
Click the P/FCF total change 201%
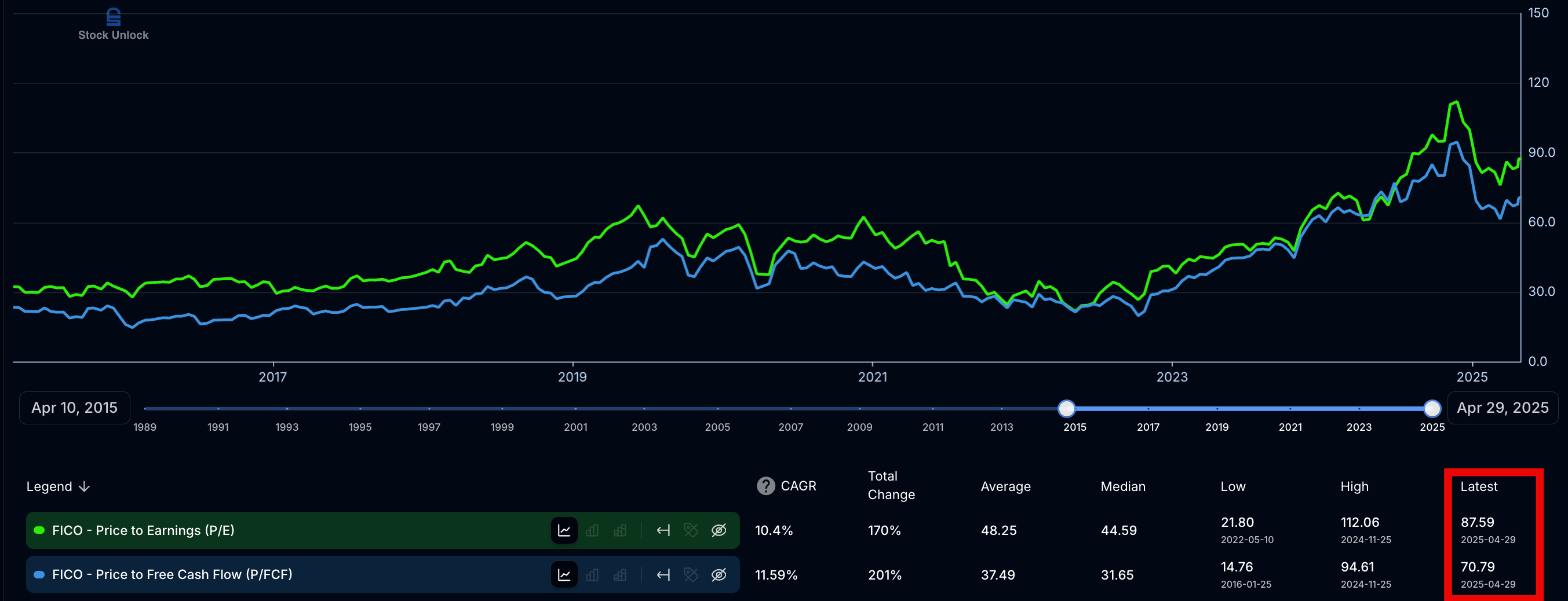(x=884, y=575)
